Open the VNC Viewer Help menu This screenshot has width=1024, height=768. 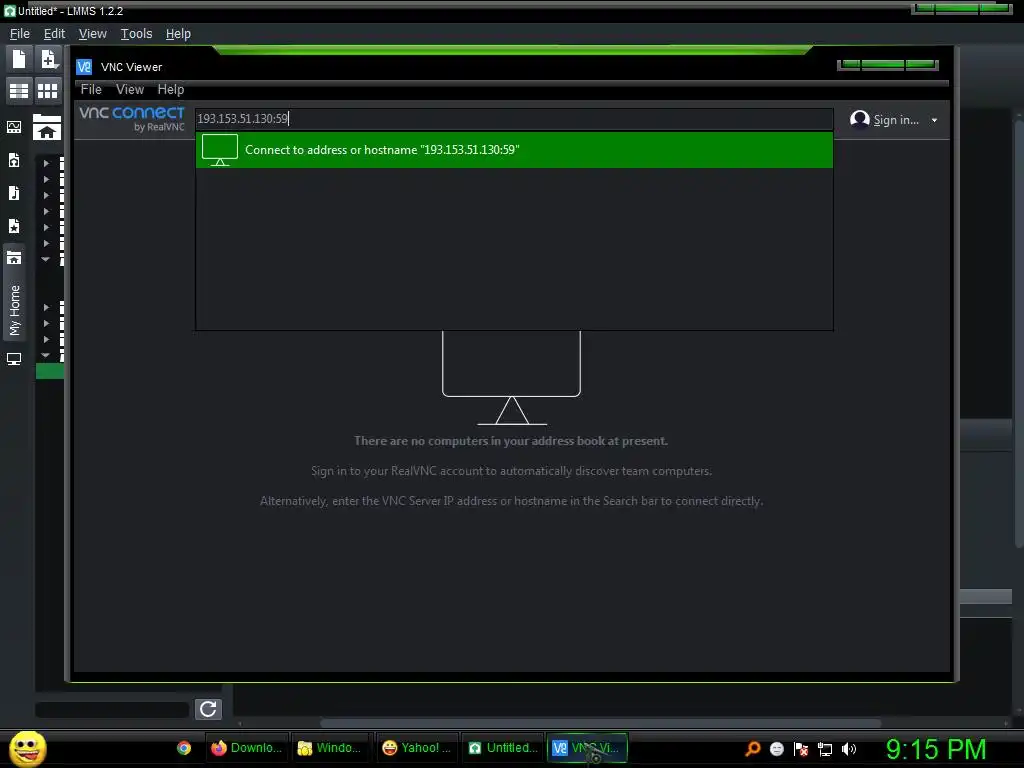170,89
